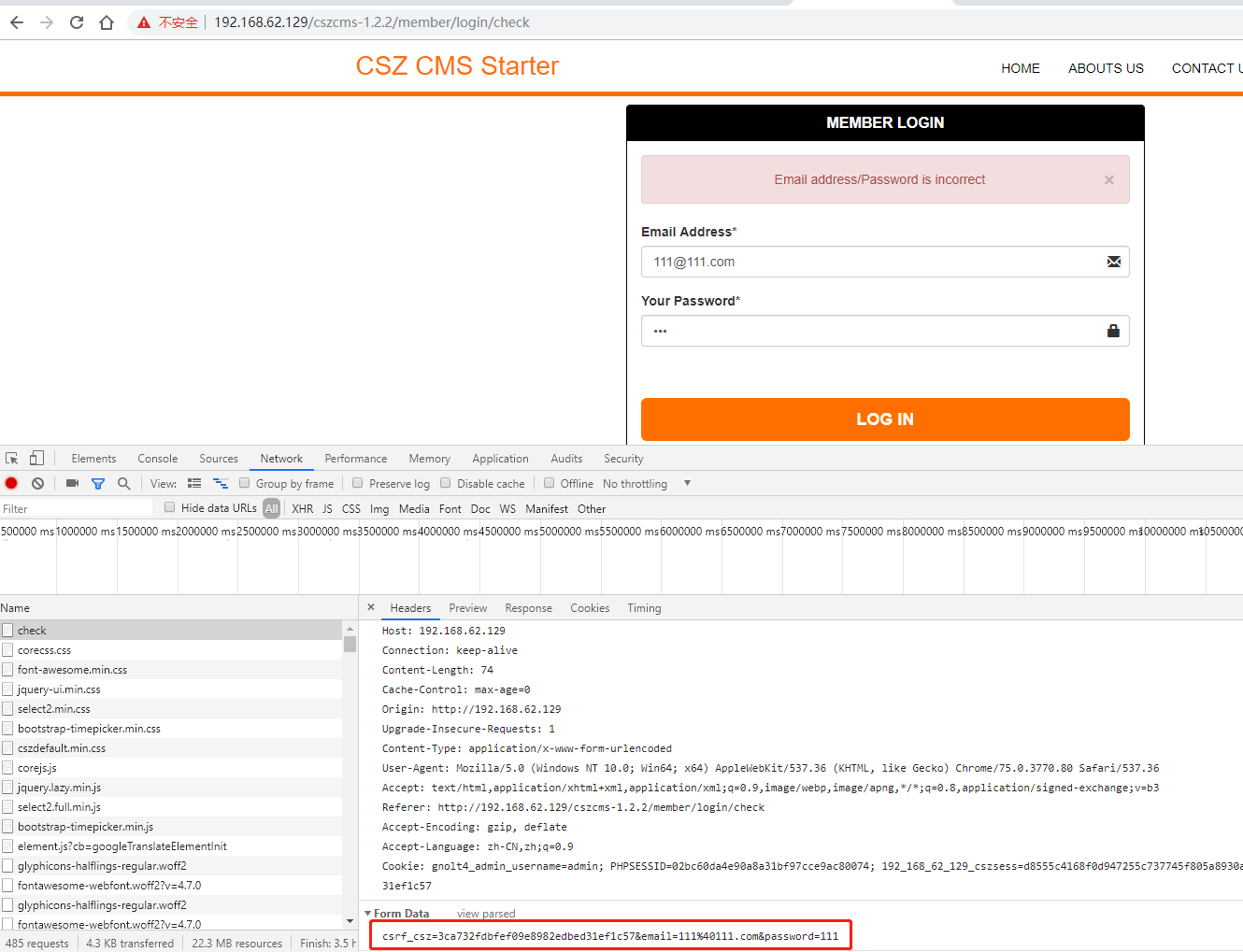Click the LOG IN button
This screenshot has width=1243, height=952.
click(x=885, y=419)
